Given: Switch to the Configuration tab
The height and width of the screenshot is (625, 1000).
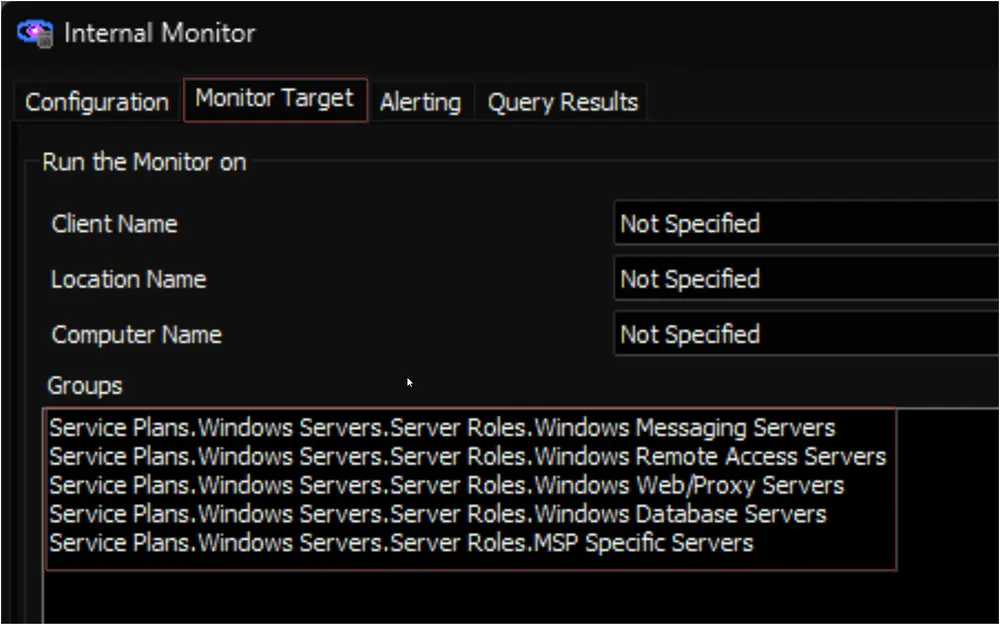Looking at the screenshot, I should 97,102.
